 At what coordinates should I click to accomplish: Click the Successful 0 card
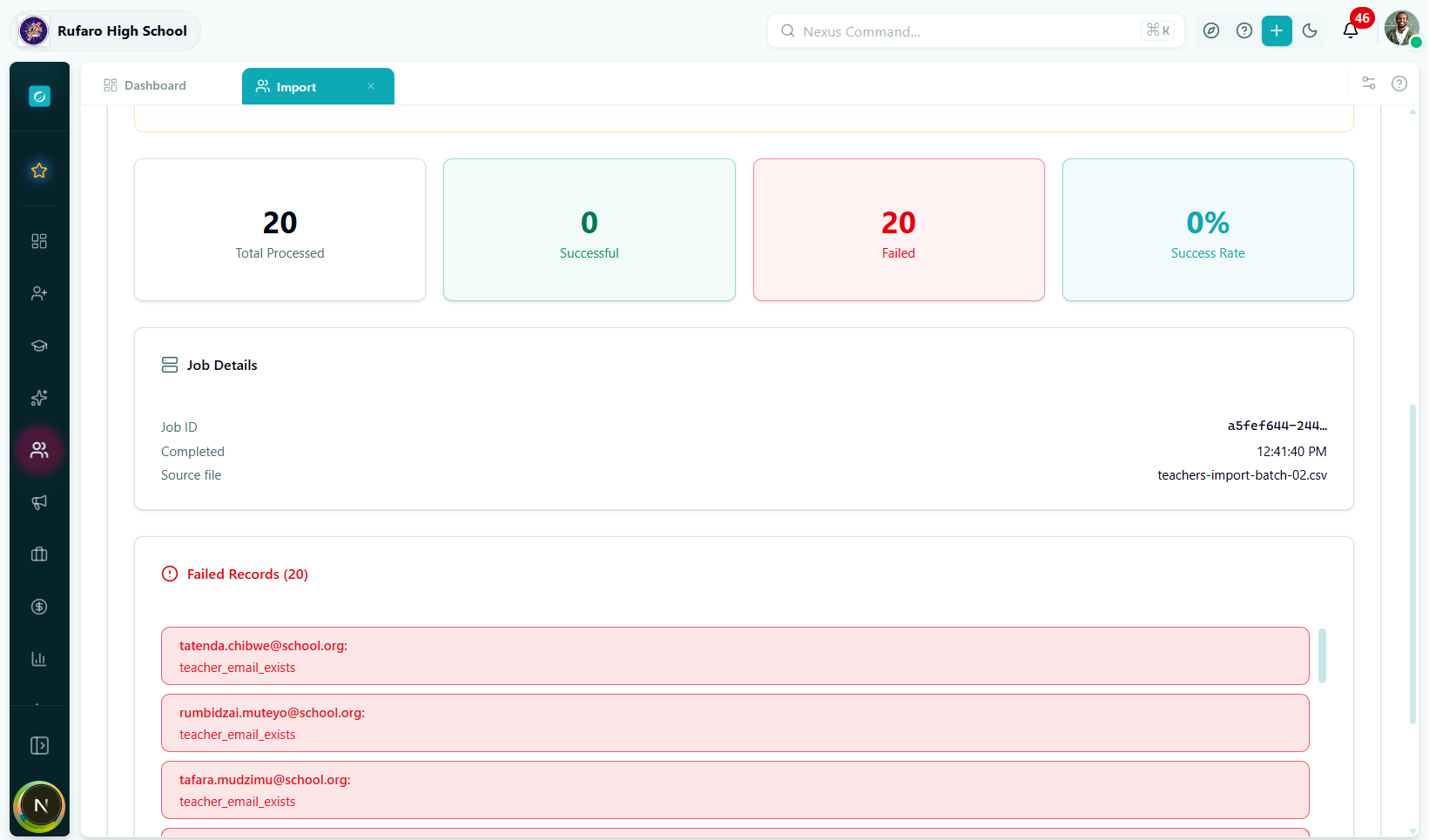tap(590, 230)
